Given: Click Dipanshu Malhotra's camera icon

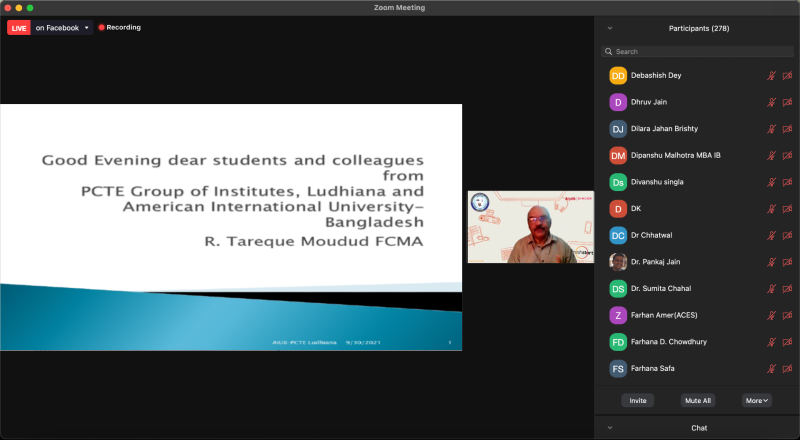Looking at the screenshot, I should coord(787,155).
